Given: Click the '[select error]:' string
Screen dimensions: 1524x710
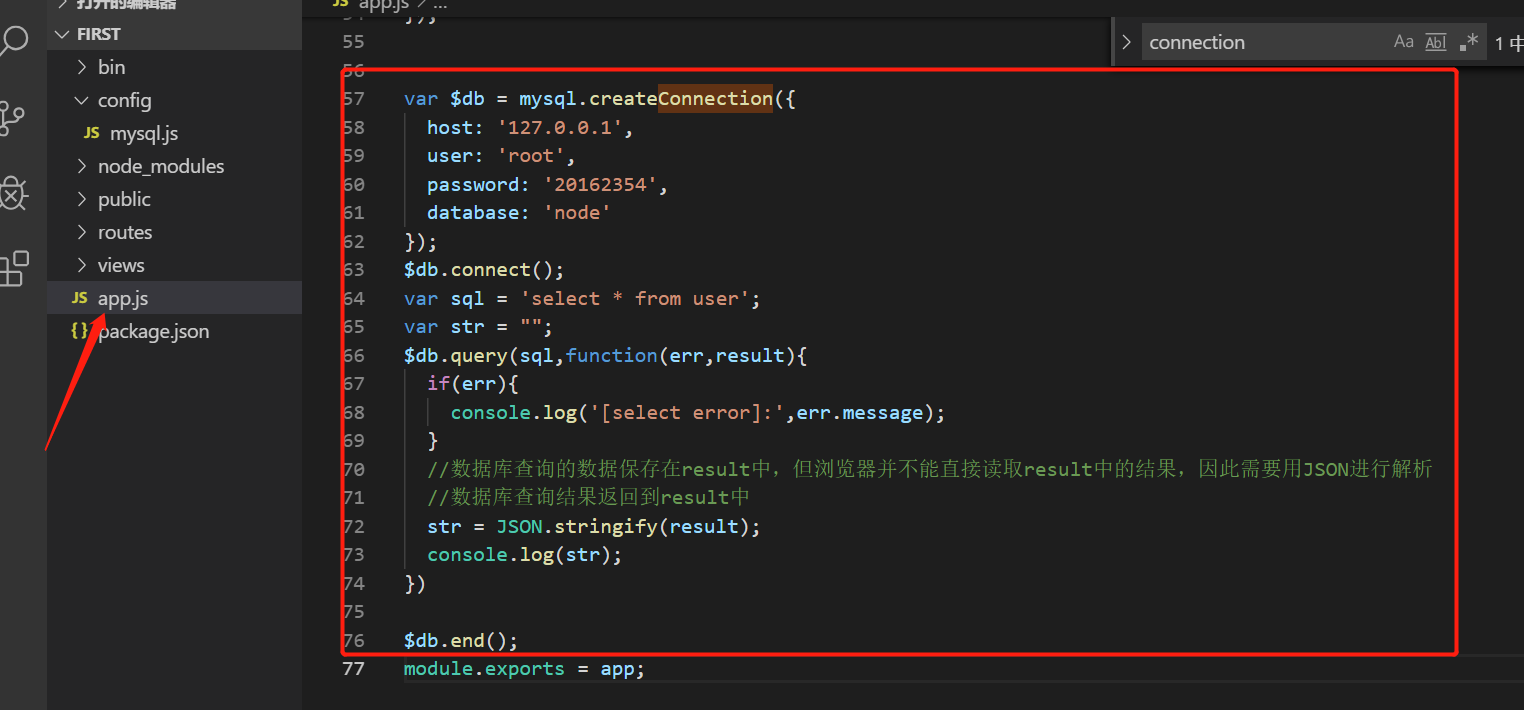Looking at the screenshot, I should (686, 413).
